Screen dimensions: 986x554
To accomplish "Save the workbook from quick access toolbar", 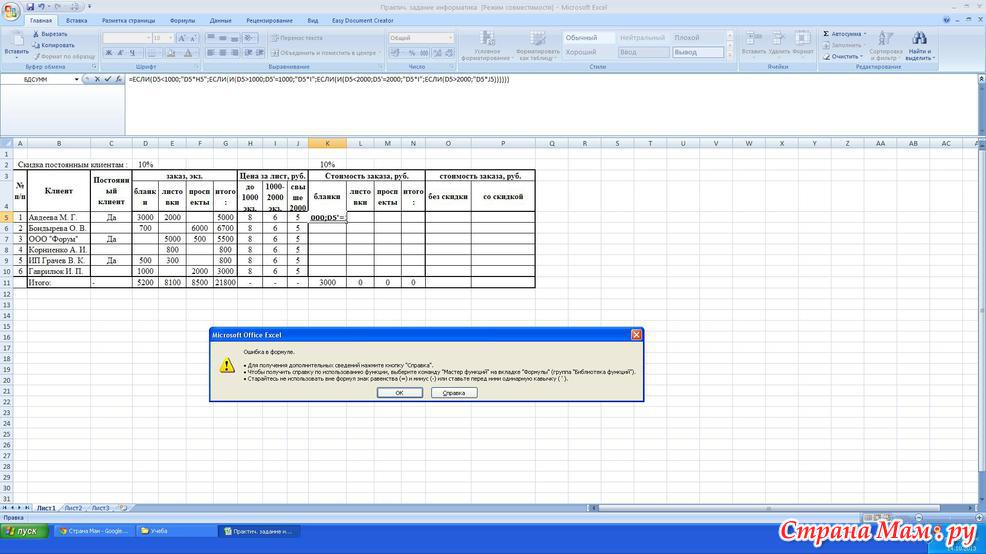I will [x=30, y=7].
